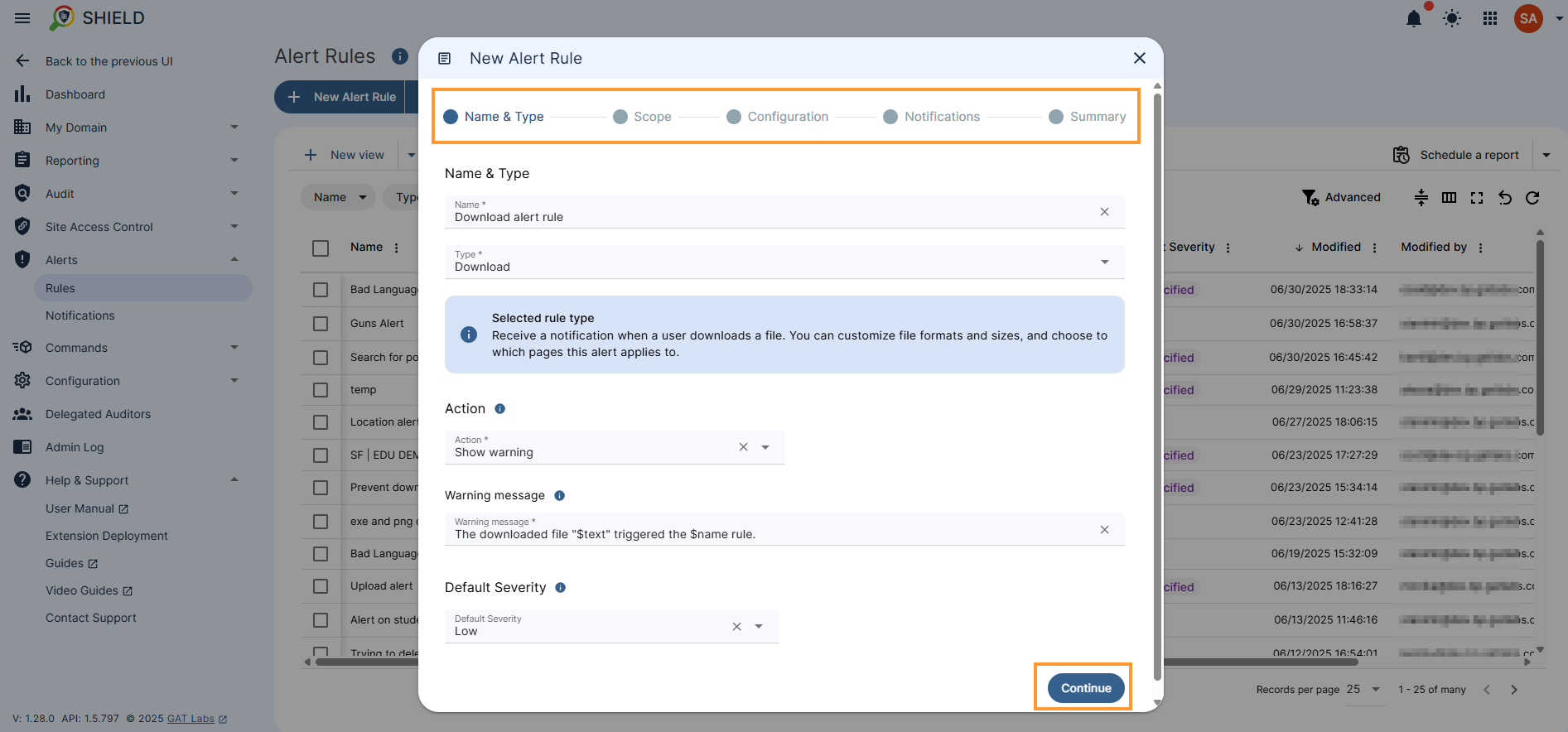Show the Warning message info icon
Image resolution: width=1568 pixels, height=732 pixels.
pos(559,496)
